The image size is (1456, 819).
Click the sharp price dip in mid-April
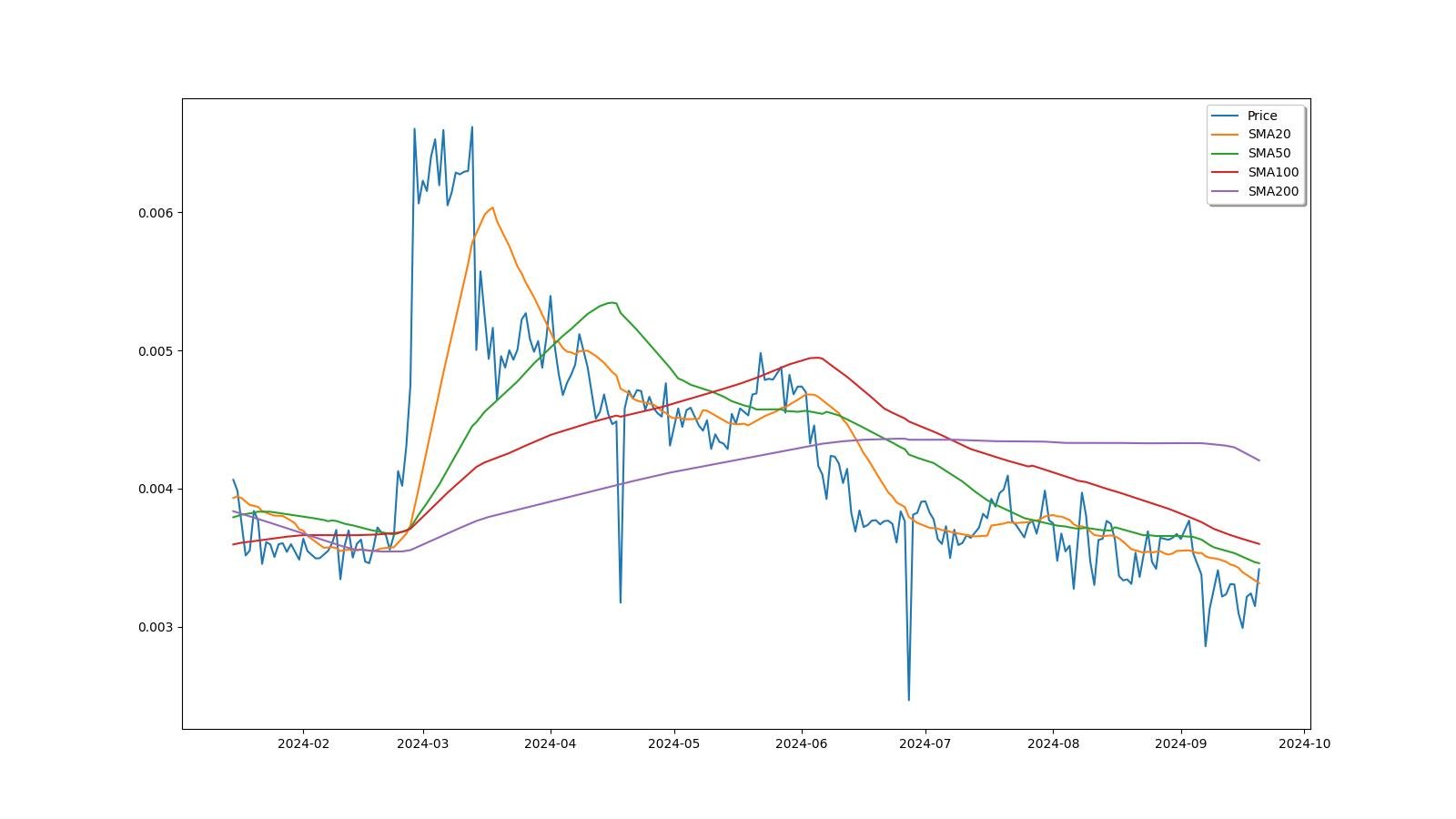[x=621, y=602]
